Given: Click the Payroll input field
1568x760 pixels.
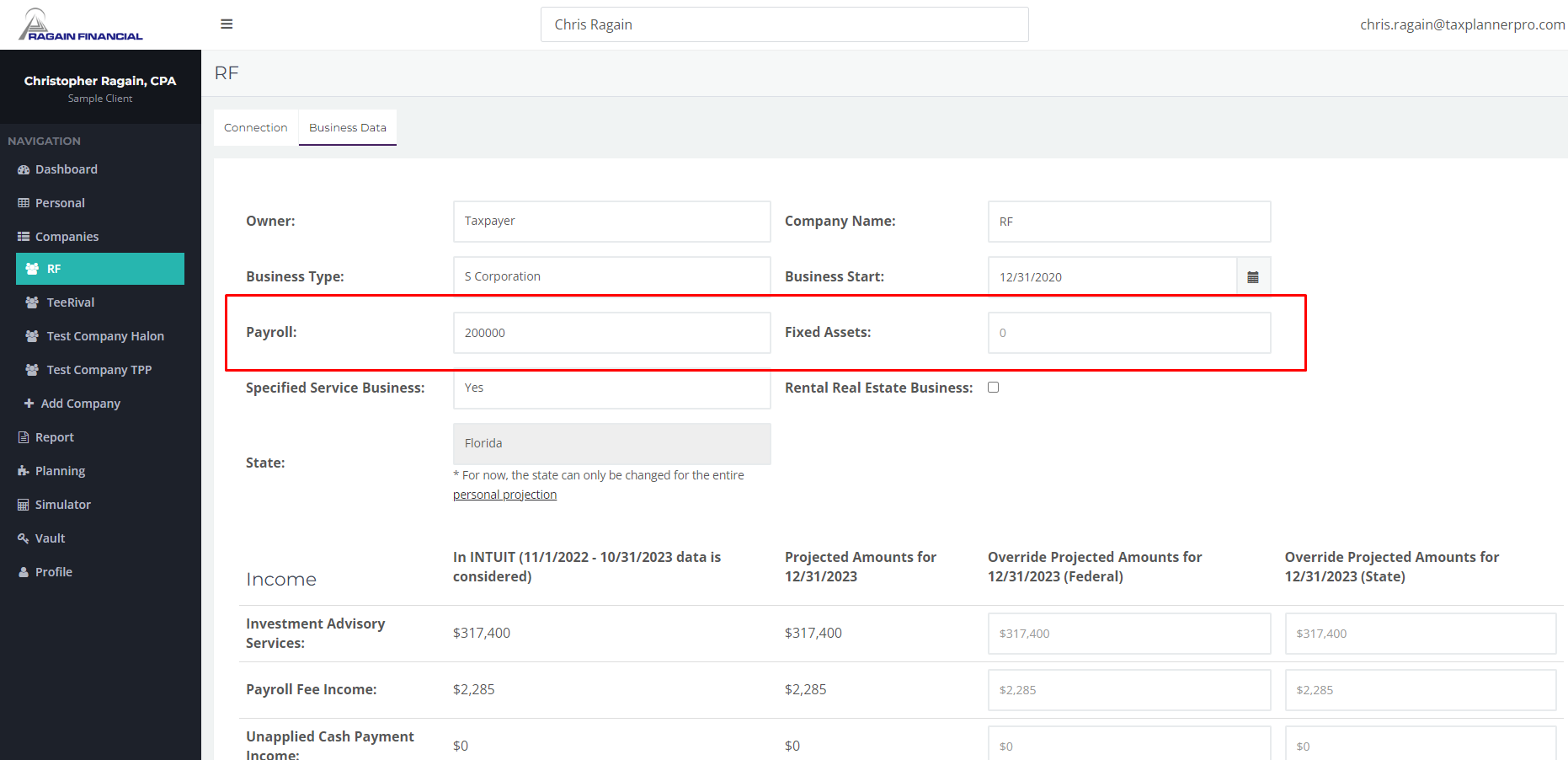Looking at the screenshot, I should 612,333.
